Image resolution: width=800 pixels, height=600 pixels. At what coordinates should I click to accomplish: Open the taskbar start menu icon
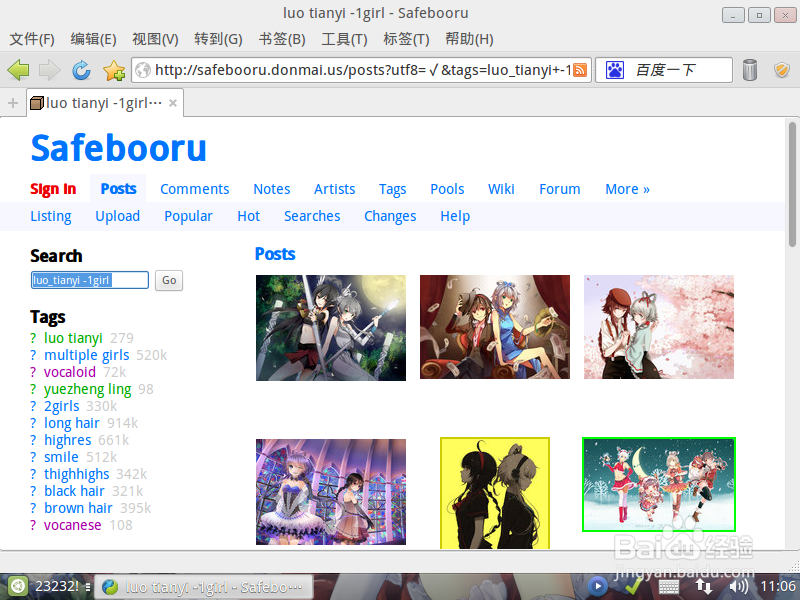(17, 586)
